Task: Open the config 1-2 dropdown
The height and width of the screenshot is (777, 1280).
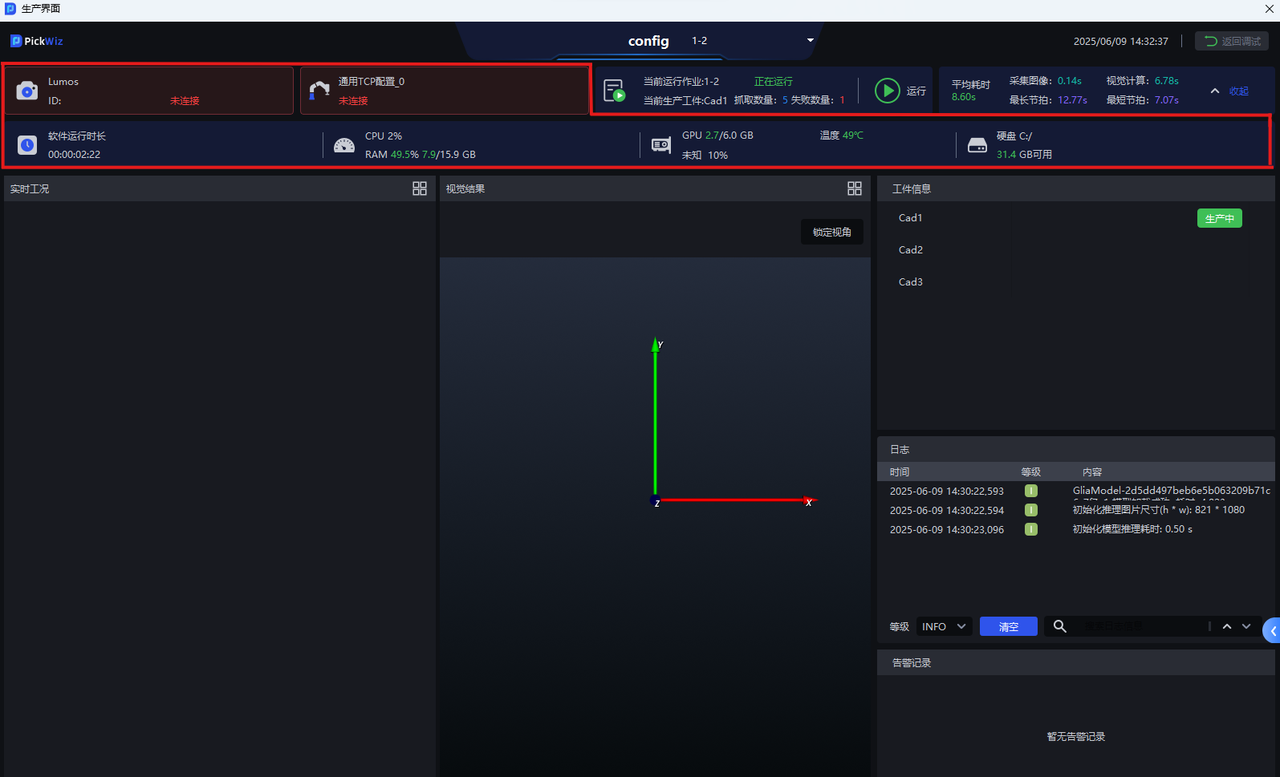Action: tap(810, 41)
